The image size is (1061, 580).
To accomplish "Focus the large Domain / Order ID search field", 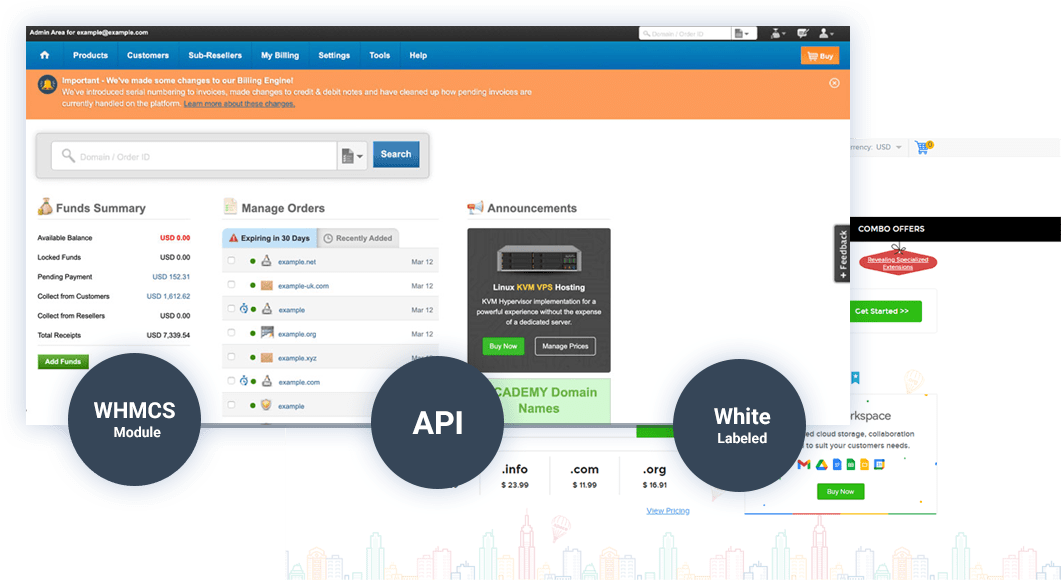I will tap(194, 156).
